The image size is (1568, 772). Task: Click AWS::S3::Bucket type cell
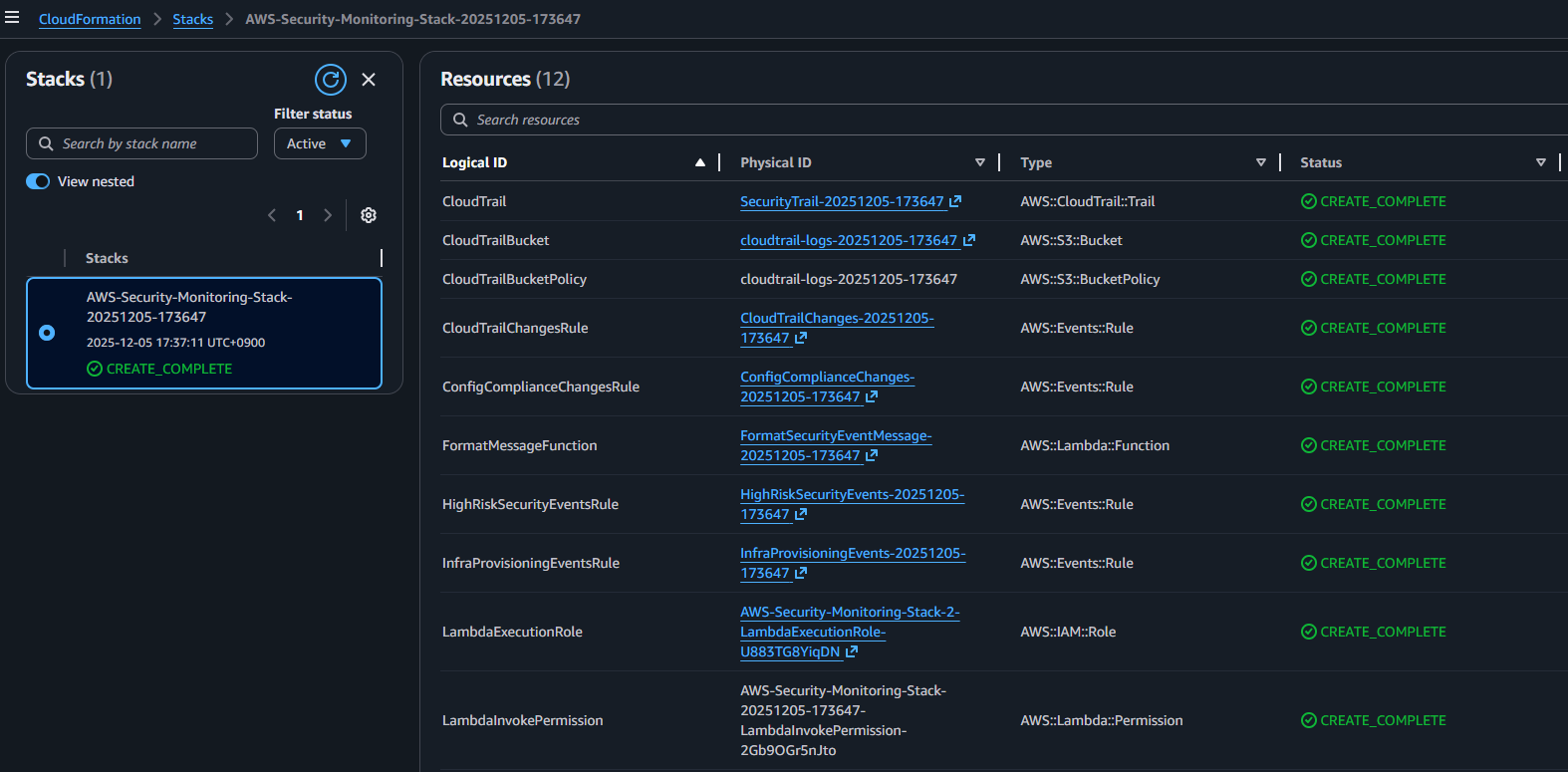coord(1071,240)
